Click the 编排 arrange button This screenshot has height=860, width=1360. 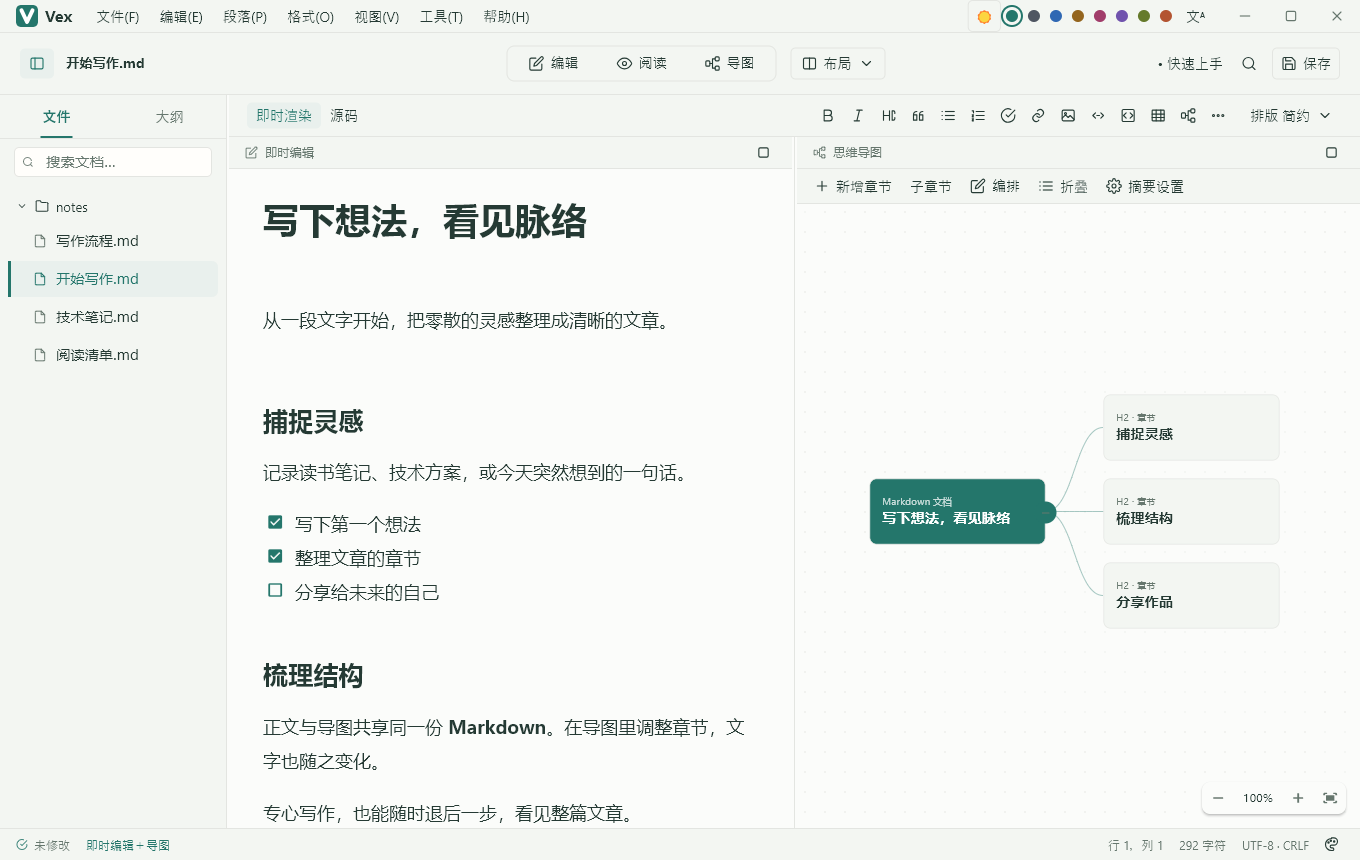[x=995, y=186]
